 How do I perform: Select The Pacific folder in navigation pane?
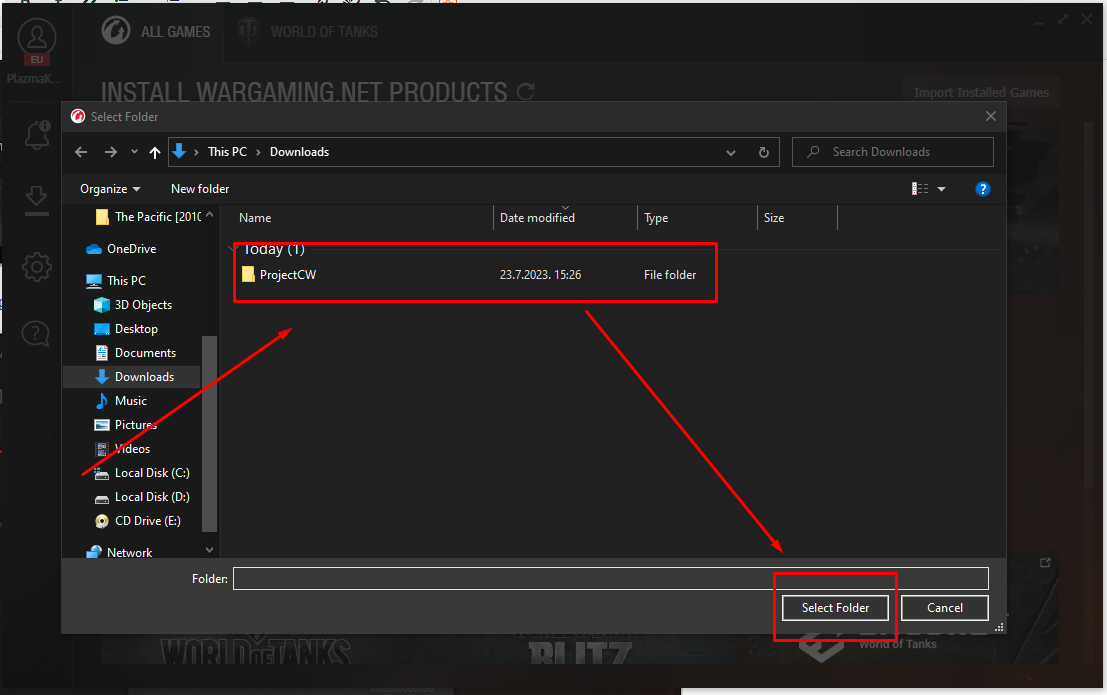pyautogui.click(x=148, y=217)
